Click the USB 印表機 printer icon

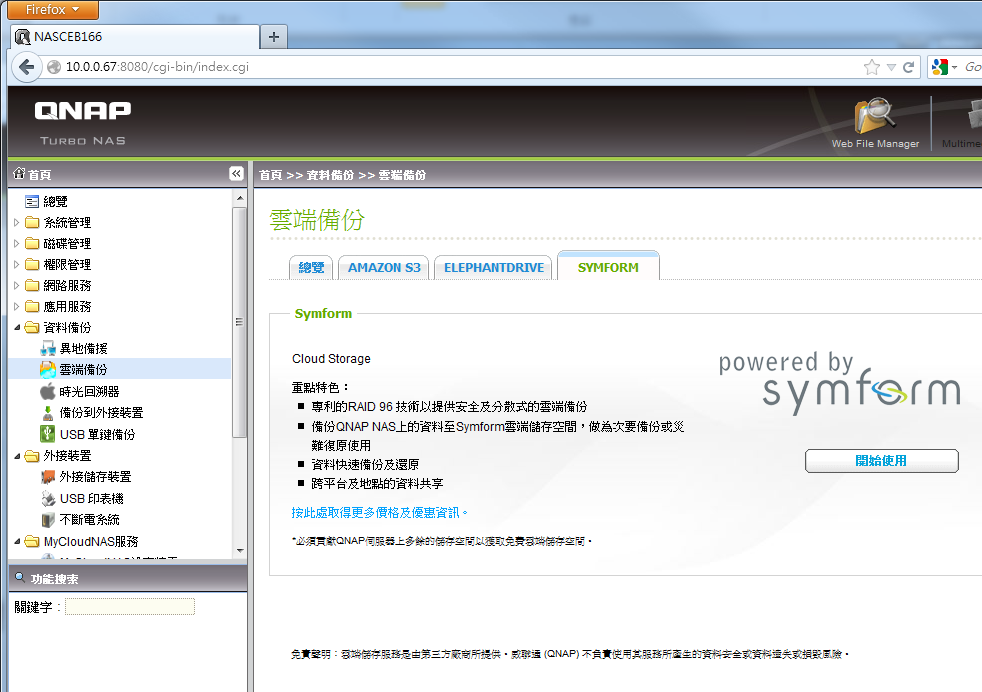[x=48, y=498]
